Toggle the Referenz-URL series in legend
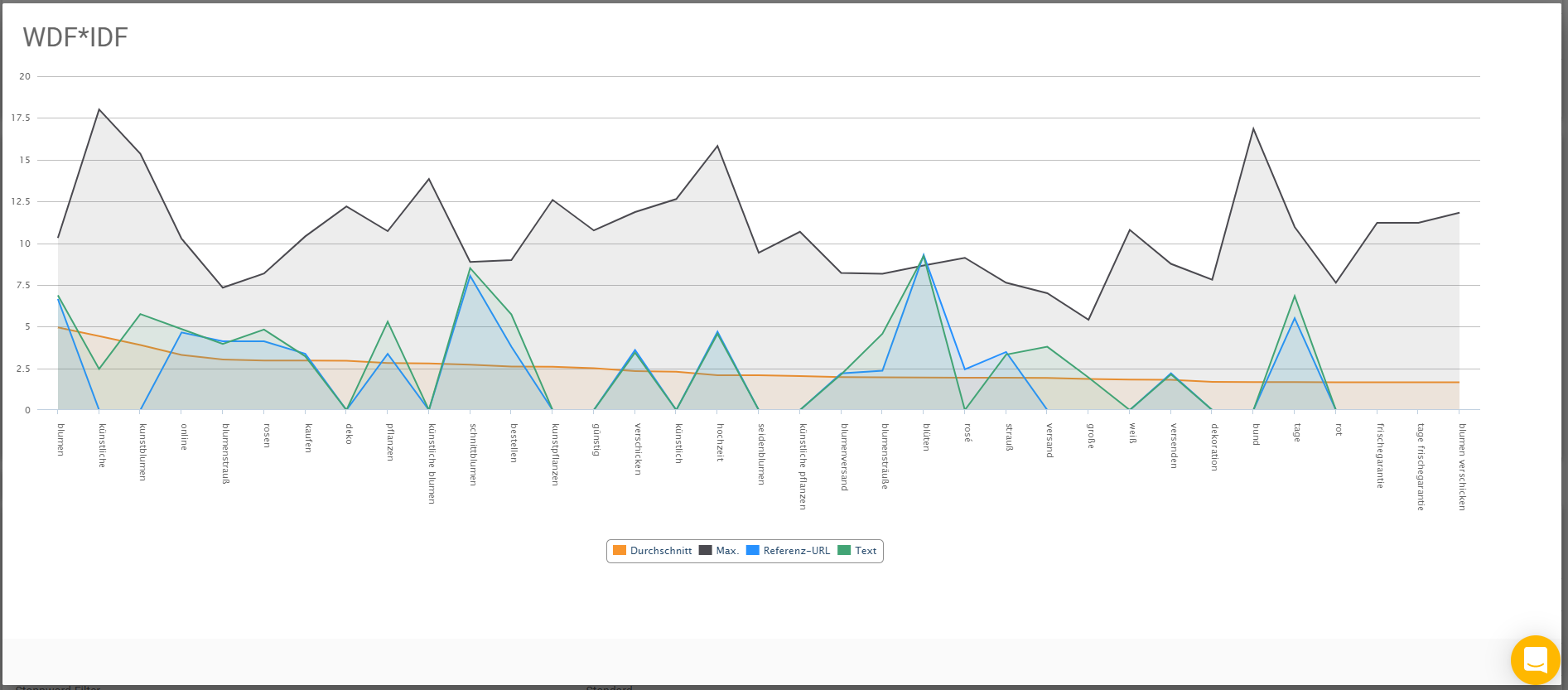1568x690 pixels. [788, 551]
